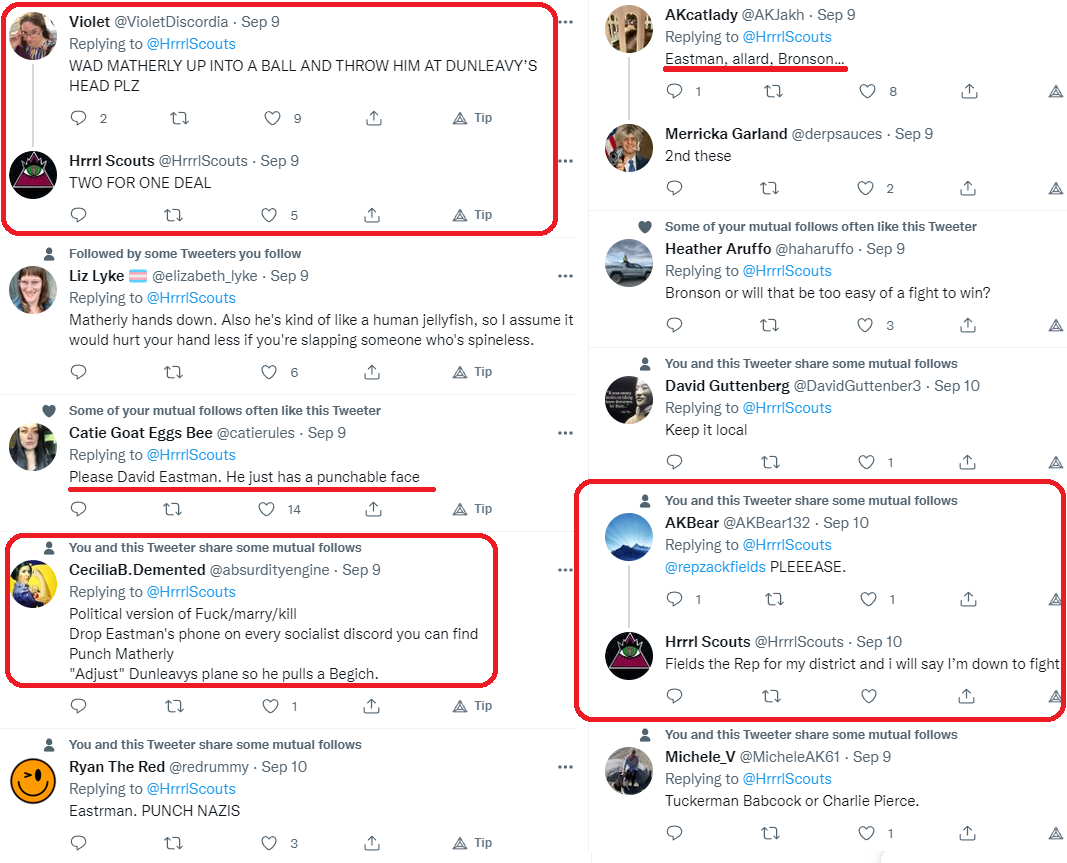Open @HrrrlScouts link in Heather Aruffo's reply
Screen dimensions: 1067x863
pos(787,271)
